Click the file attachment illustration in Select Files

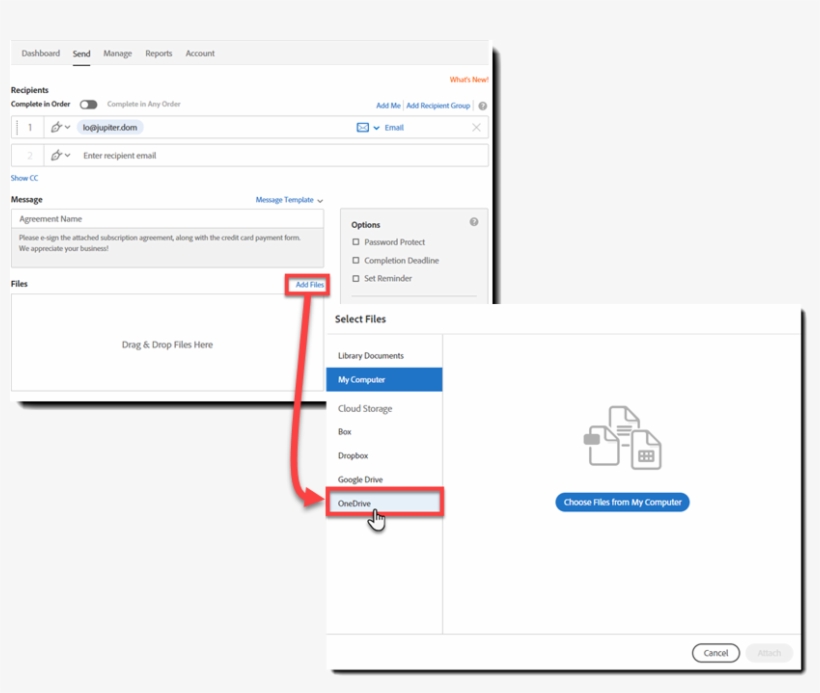622,435
